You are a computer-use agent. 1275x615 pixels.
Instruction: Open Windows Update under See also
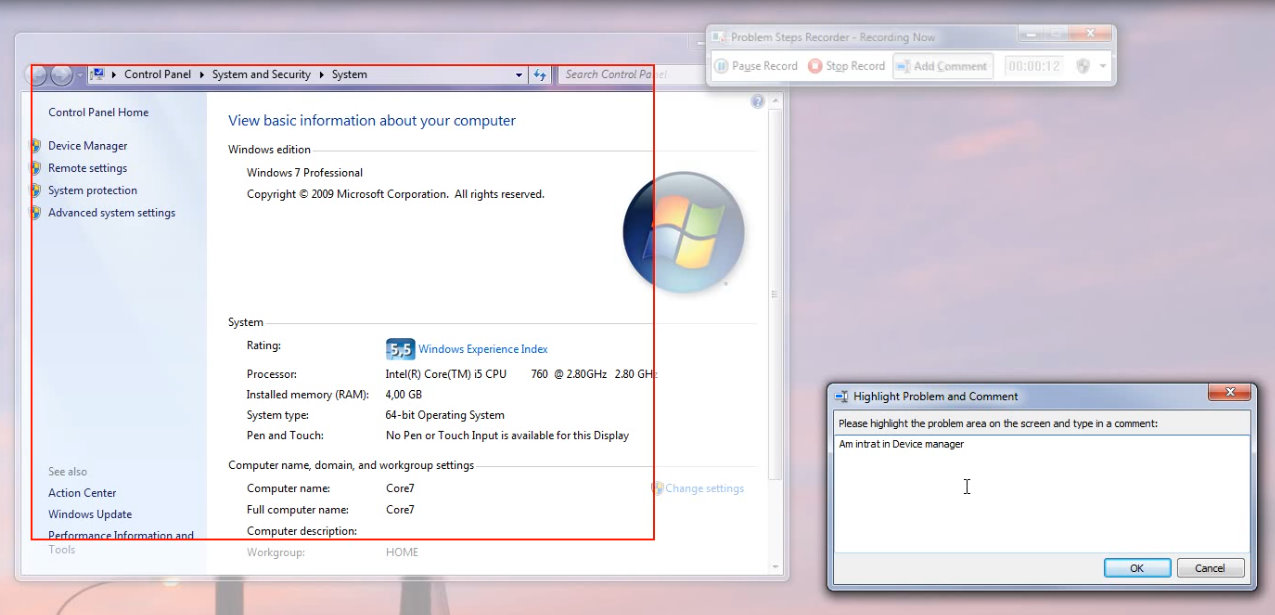90,514
